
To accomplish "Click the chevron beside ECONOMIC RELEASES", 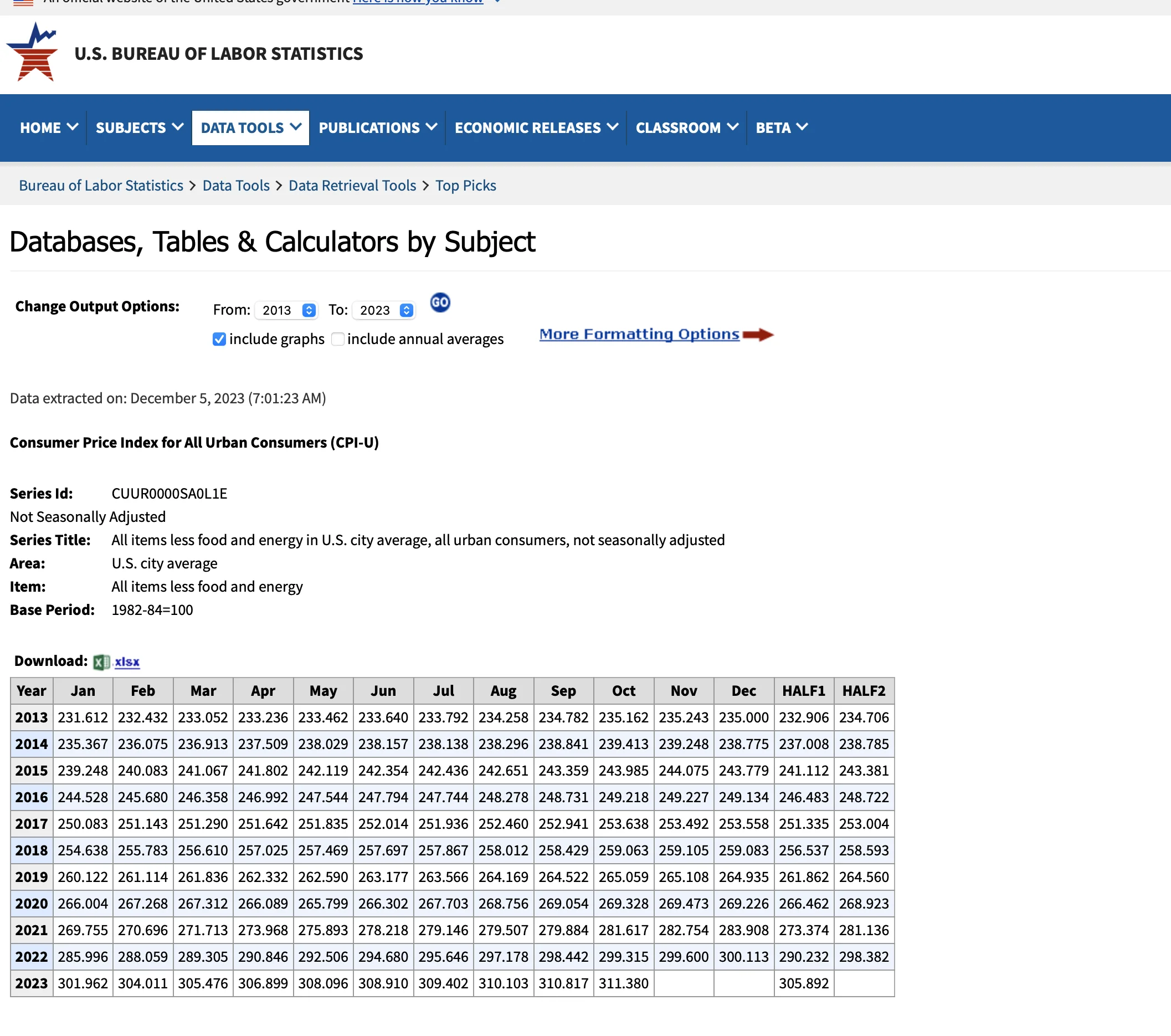I will (613, 127).
